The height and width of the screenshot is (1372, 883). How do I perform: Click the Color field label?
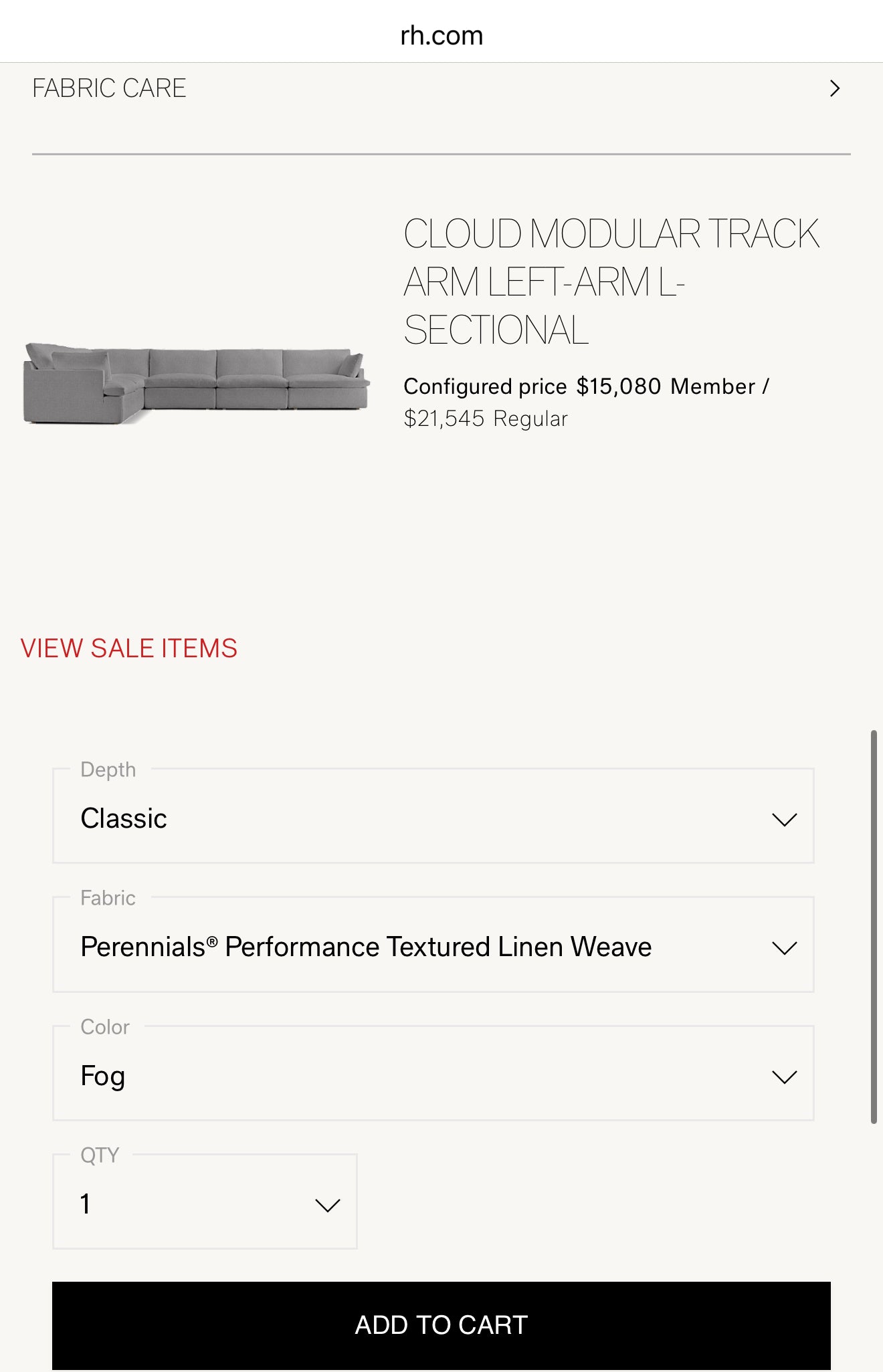pos(104,1027)
